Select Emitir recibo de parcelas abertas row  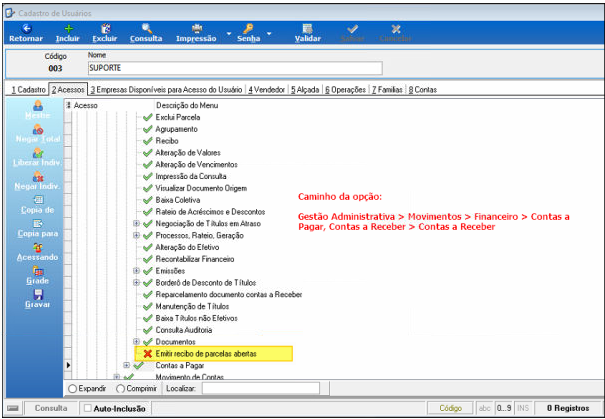pos(214,353)
